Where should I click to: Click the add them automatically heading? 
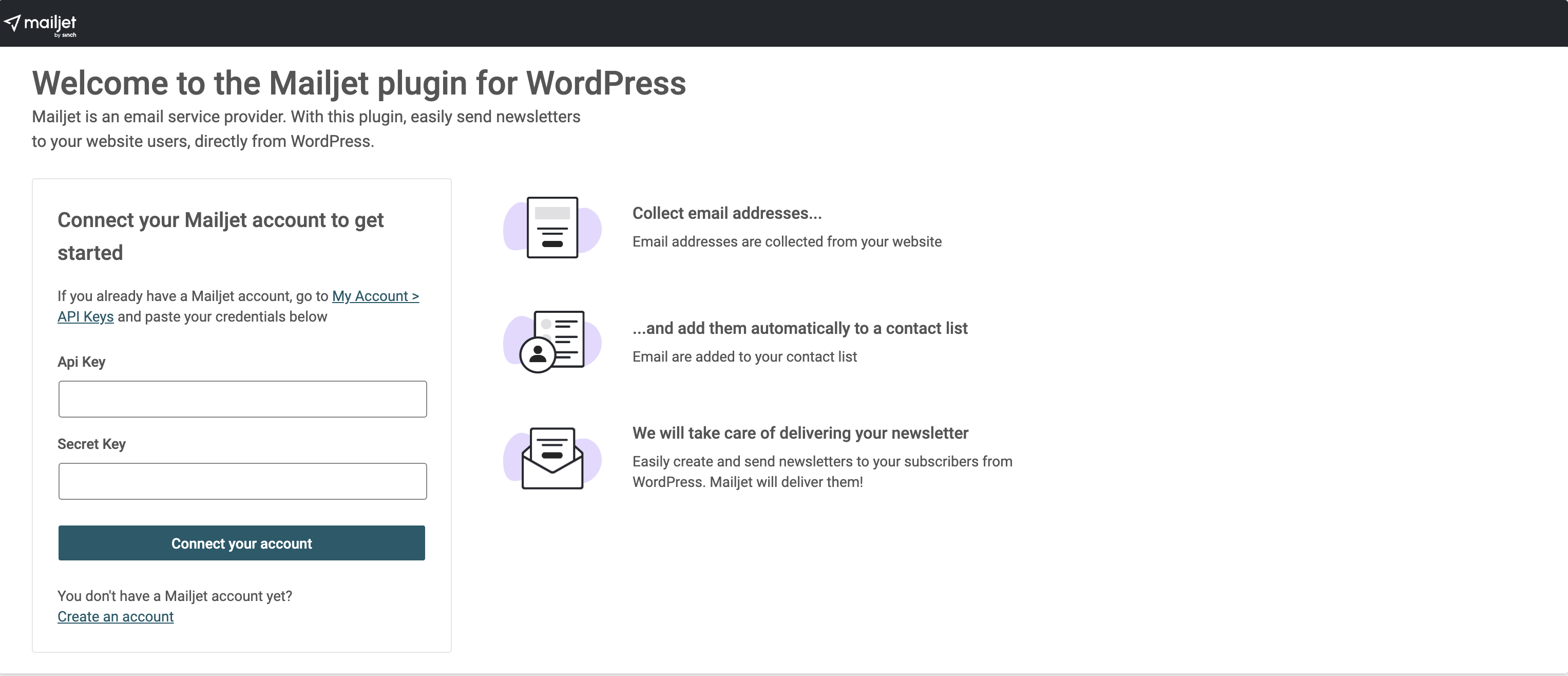coord(799,328)
